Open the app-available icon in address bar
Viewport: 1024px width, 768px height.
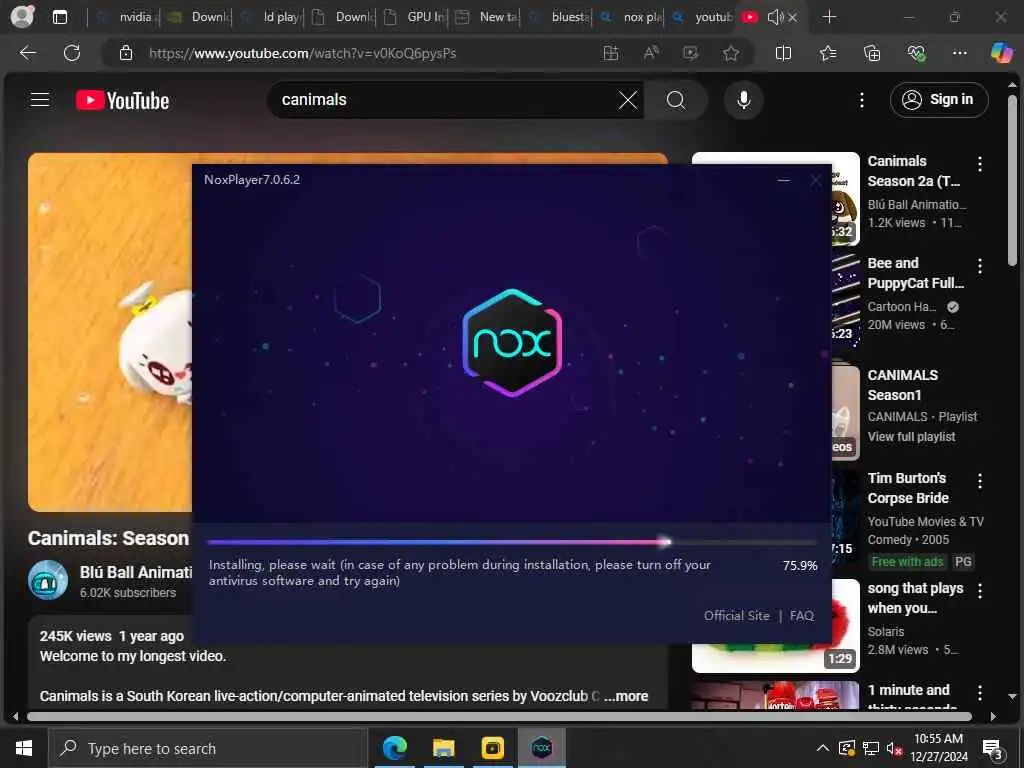pyautogui.click(x=611, y=54)
